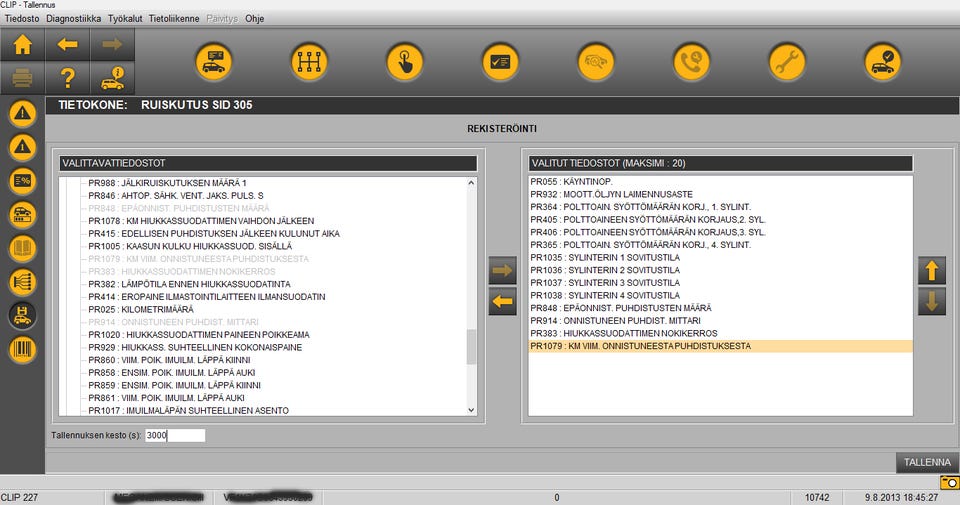The width and height of the screenshot is (960, 505).
Task: Click the Home icon button
Action: tap(22, 44)
